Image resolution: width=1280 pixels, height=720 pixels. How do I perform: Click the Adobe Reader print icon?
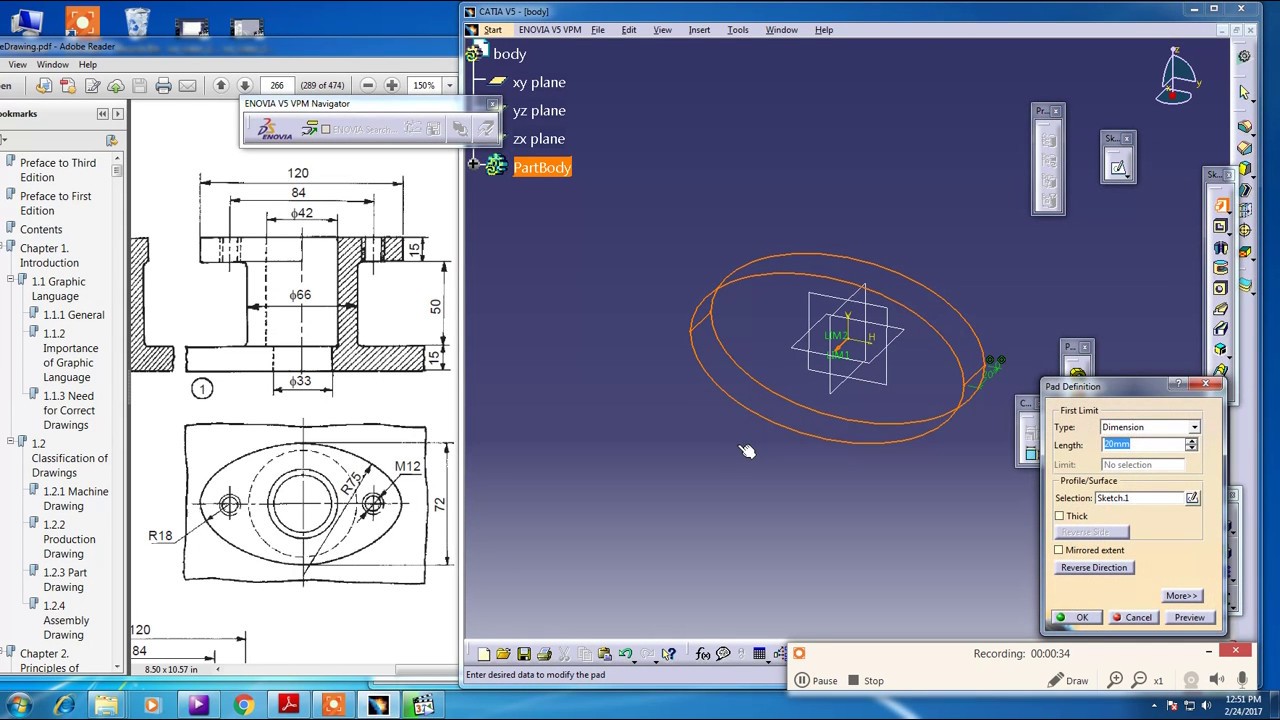pyautogui.click(x=163, y=86)
